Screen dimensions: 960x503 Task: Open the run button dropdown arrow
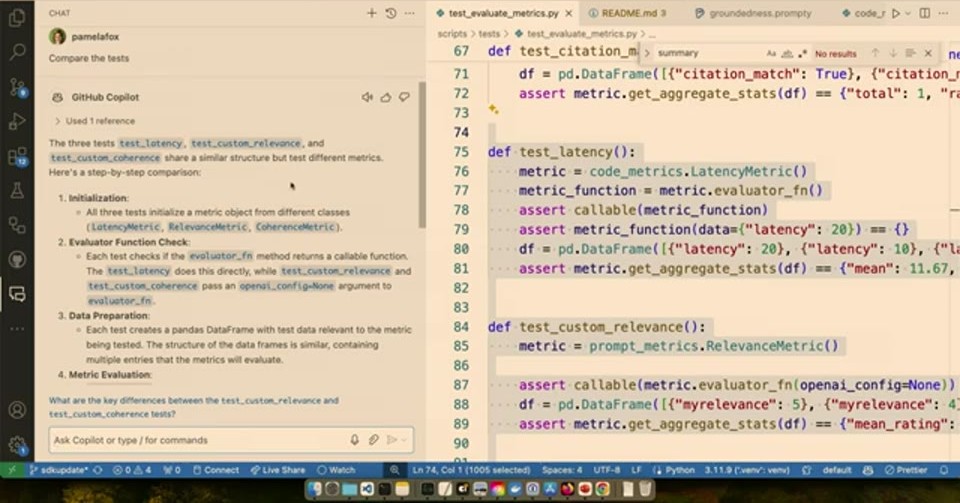pos(908,13)
